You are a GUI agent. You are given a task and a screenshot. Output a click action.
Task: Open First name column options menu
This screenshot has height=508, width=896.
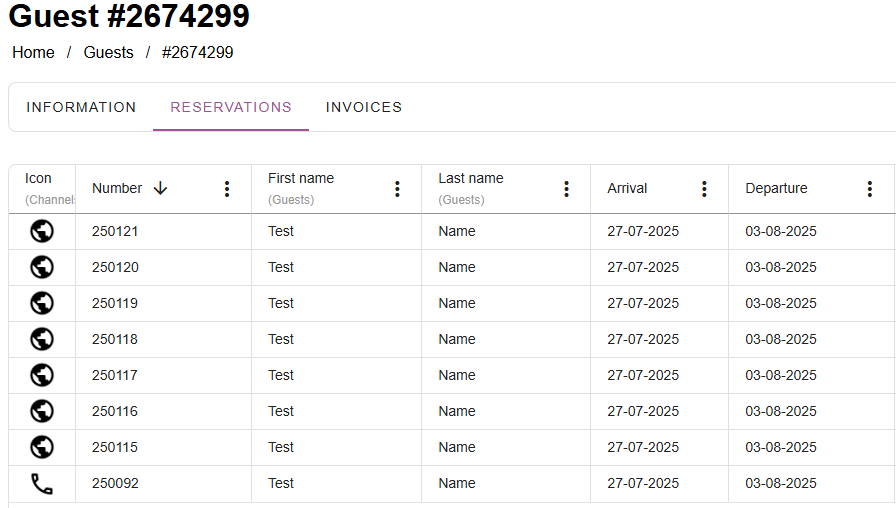pyautogui.click(x=397, y=189)
